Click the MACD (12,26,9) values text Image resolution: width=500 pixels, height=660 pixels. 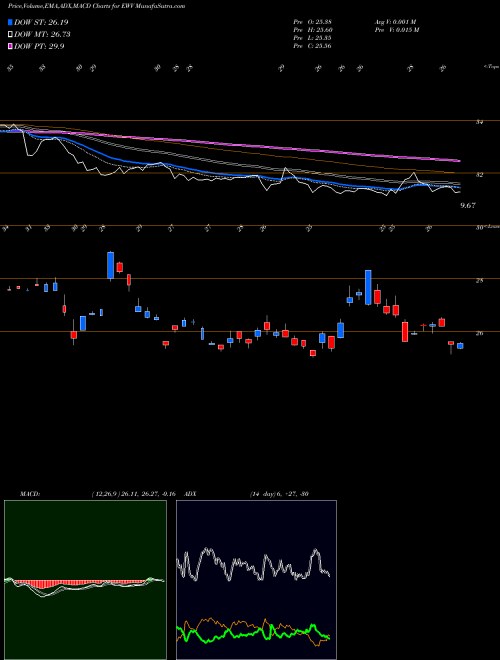tap(133, 494)
